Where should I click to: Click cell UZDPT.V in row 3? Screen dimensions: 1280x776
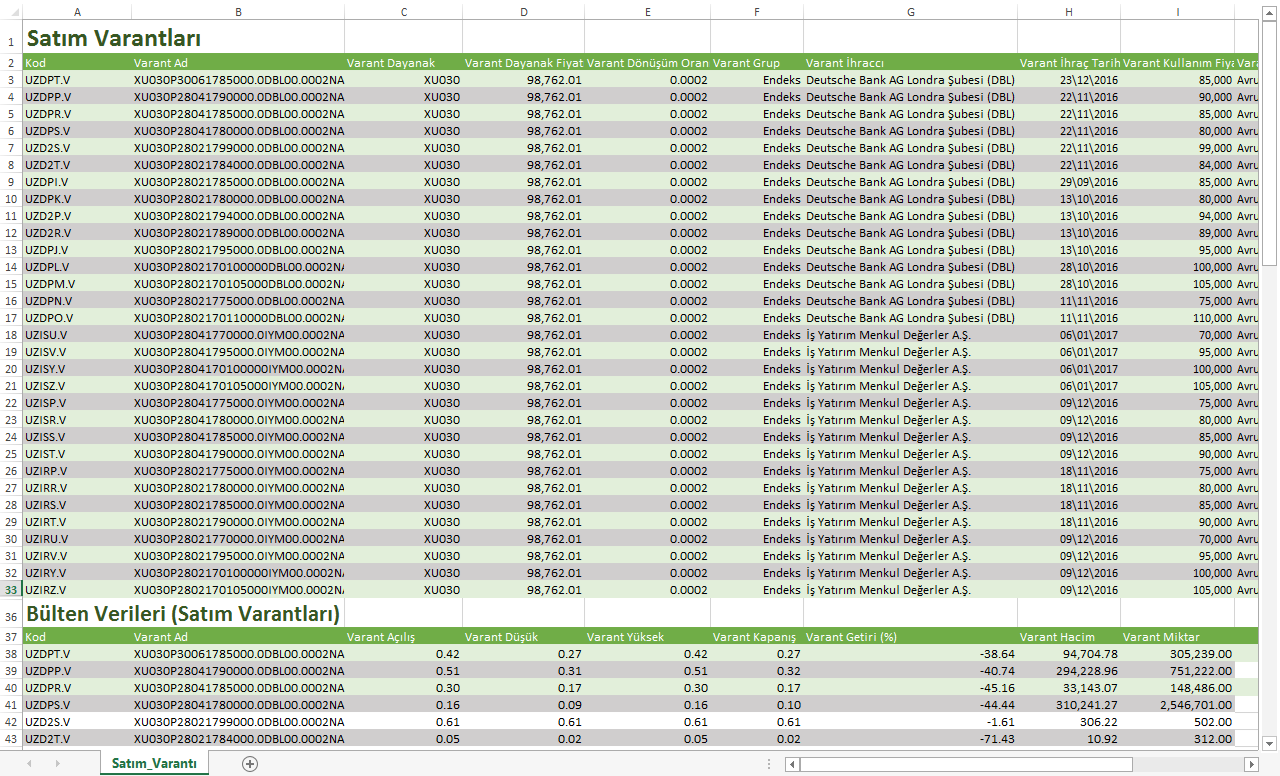77,79
